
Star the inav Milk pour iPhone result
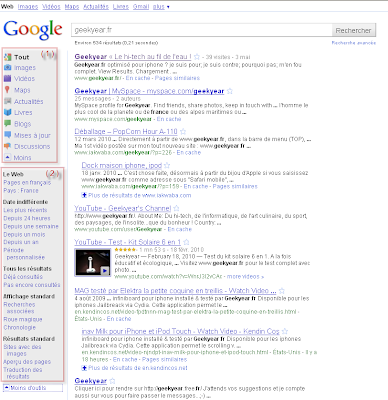[284, 331]
